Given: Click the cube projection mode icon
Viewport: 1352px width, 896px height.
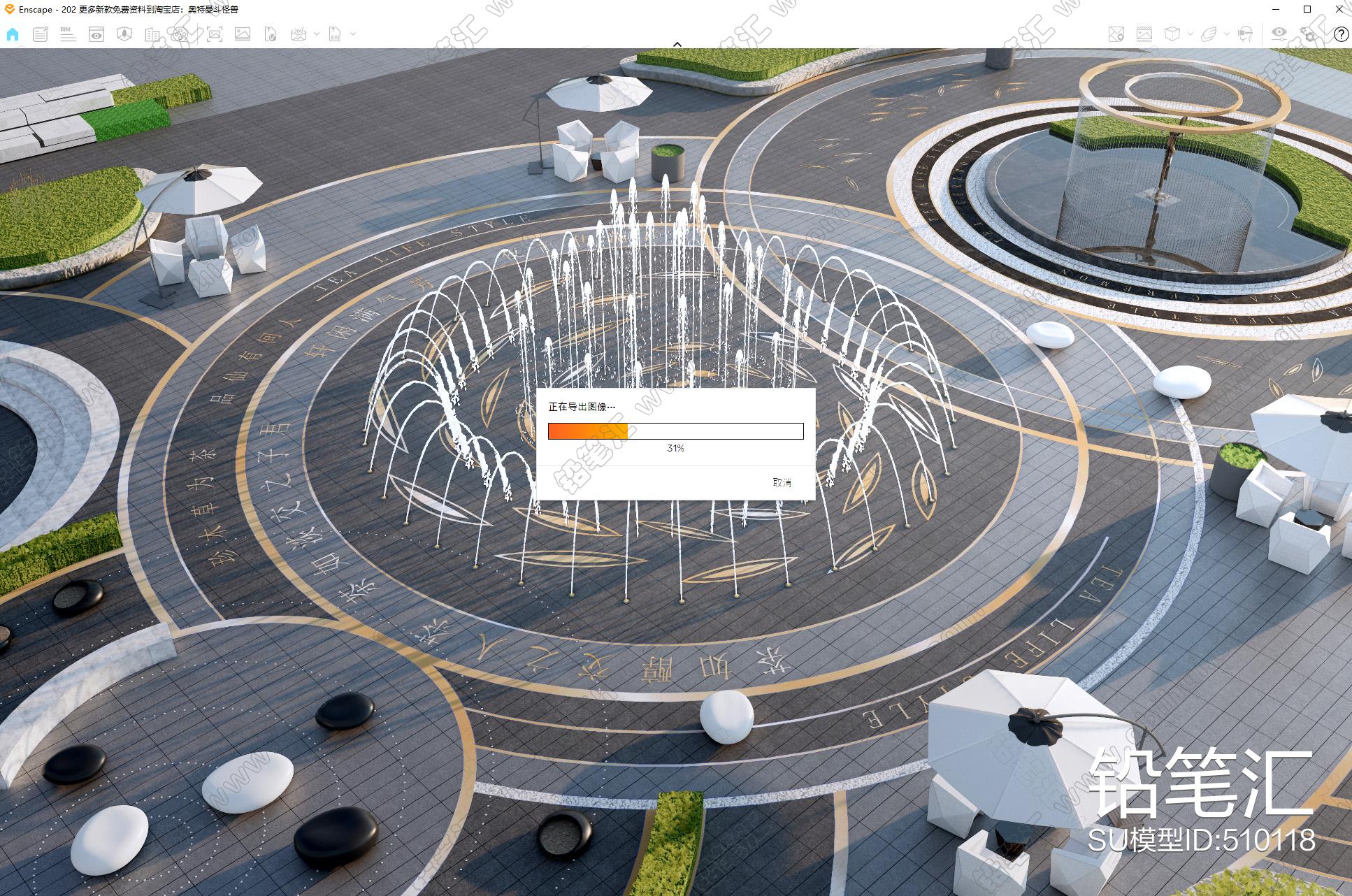Looking at the screenshot, I should (1172, 34).
